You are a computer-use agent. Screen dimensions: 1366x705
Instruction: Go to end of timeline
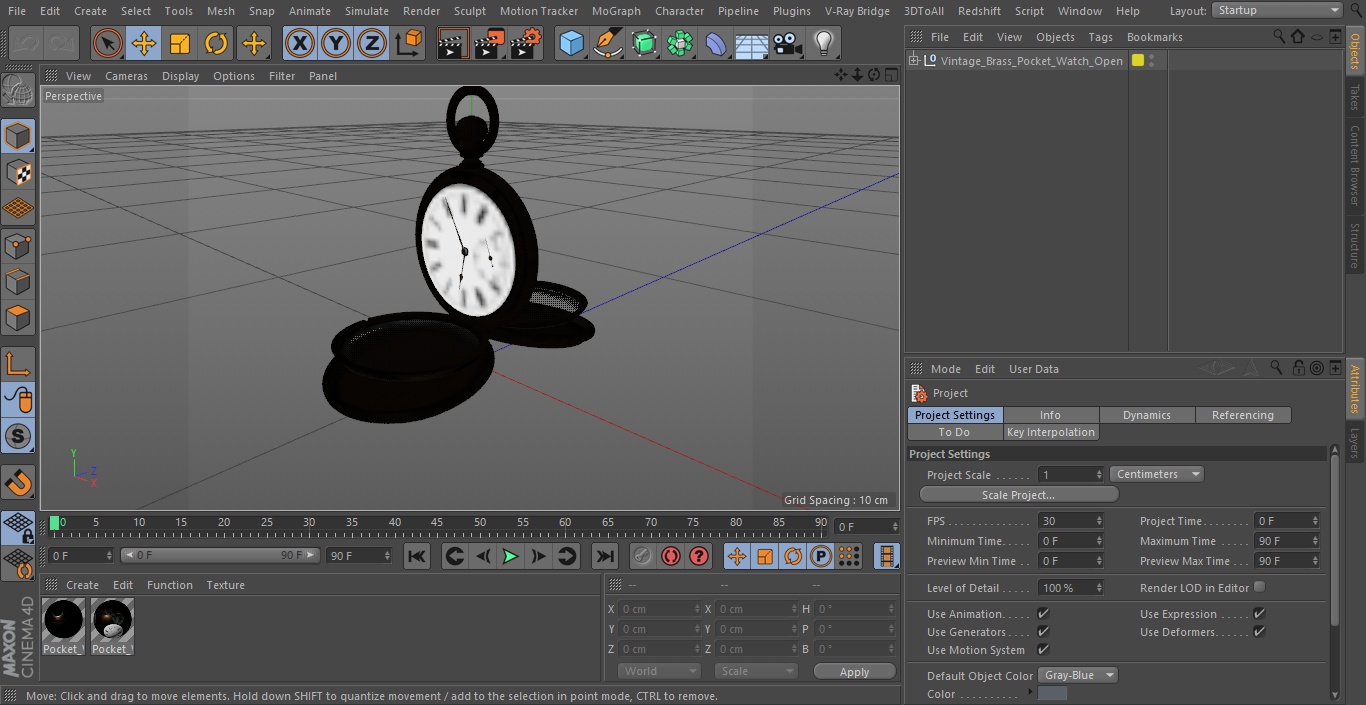604,556
